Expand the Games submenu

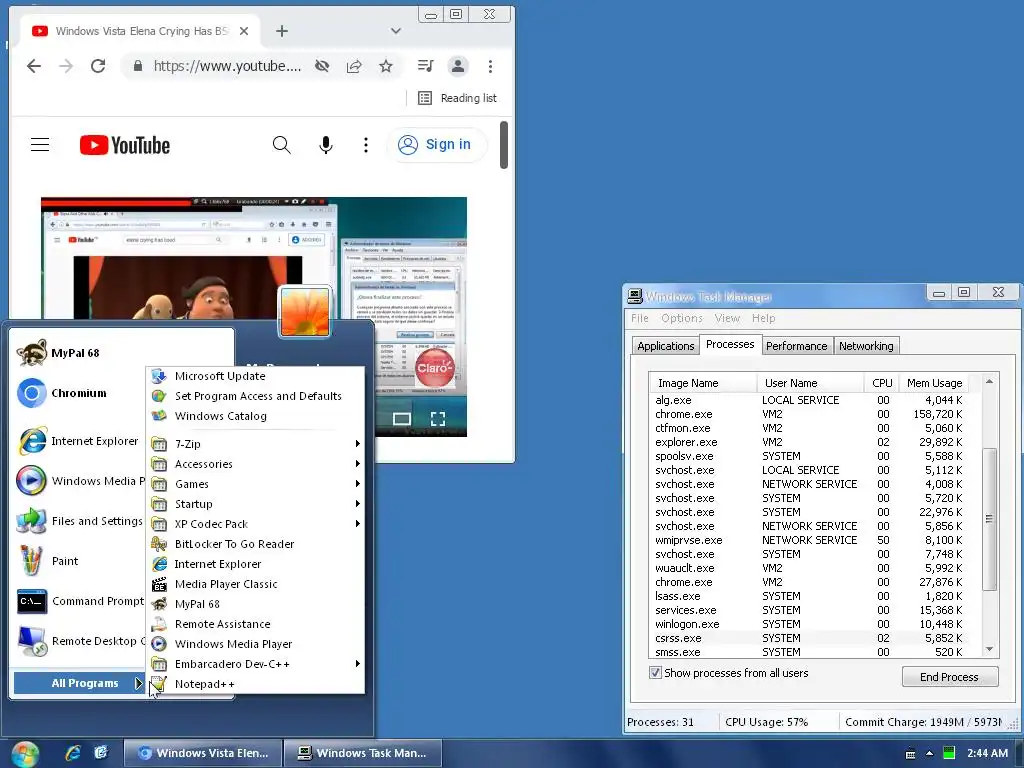coord(255,484)
